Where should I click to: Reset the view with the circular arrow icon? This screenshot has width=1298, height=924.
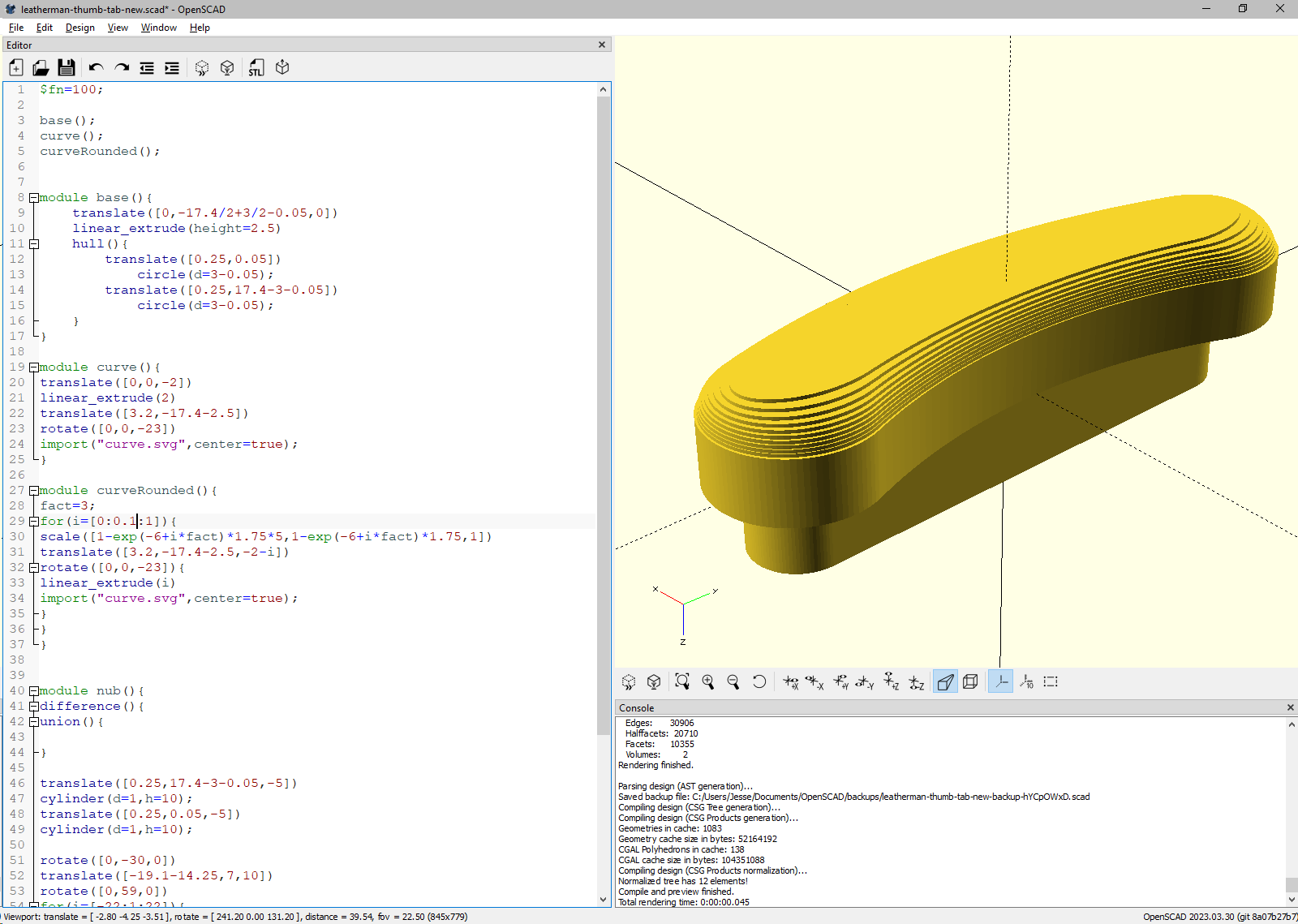point(759,682)
